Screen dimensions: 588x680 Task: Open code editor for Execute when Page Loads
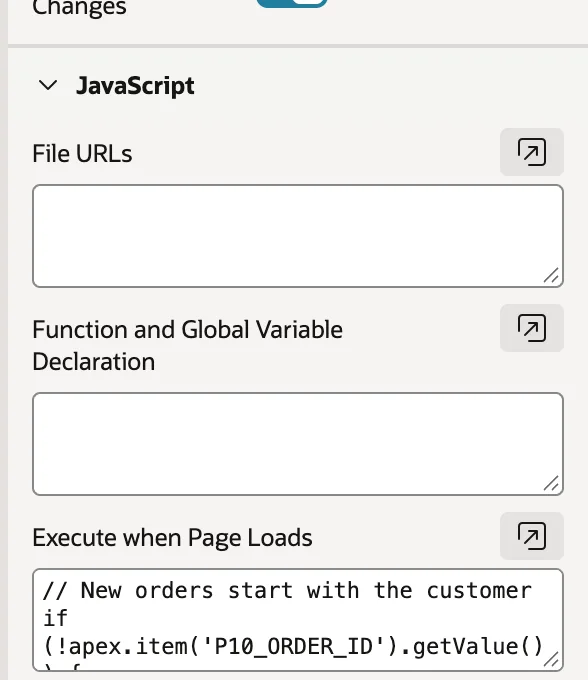(532, 536)
